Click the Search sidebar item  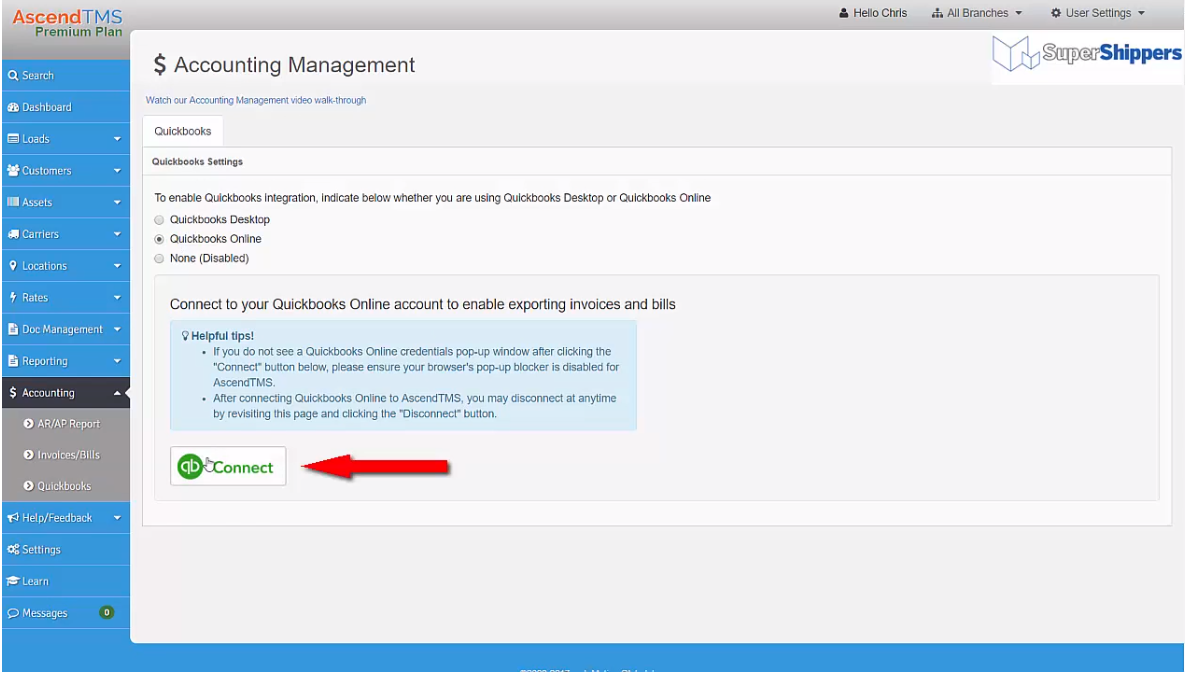coord(66,76)
